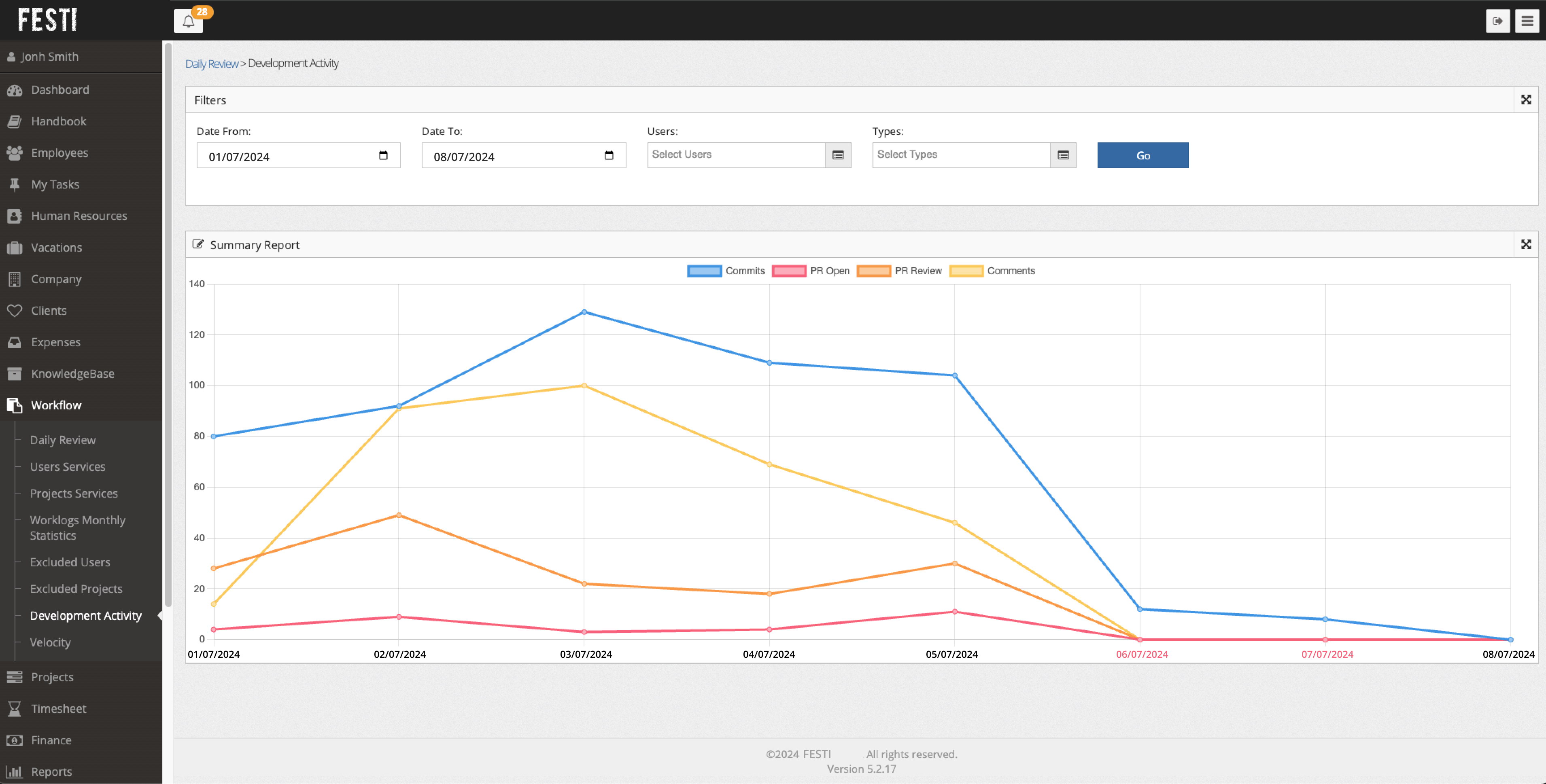Go to Timesheet in the sidebar
The width and height of the screenshot is (1546, 784).
point(58,708)
